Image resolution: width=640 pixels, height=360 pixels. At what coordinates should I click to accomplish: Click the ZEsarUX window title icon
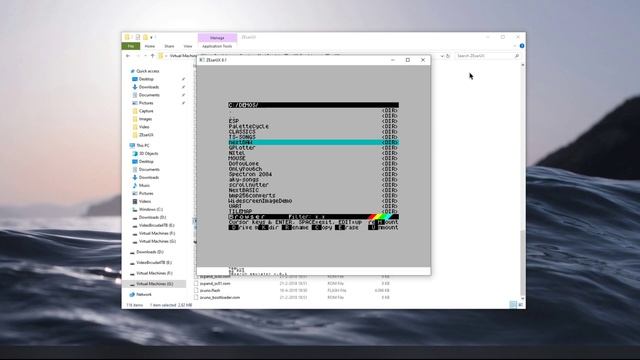point(202,60)
